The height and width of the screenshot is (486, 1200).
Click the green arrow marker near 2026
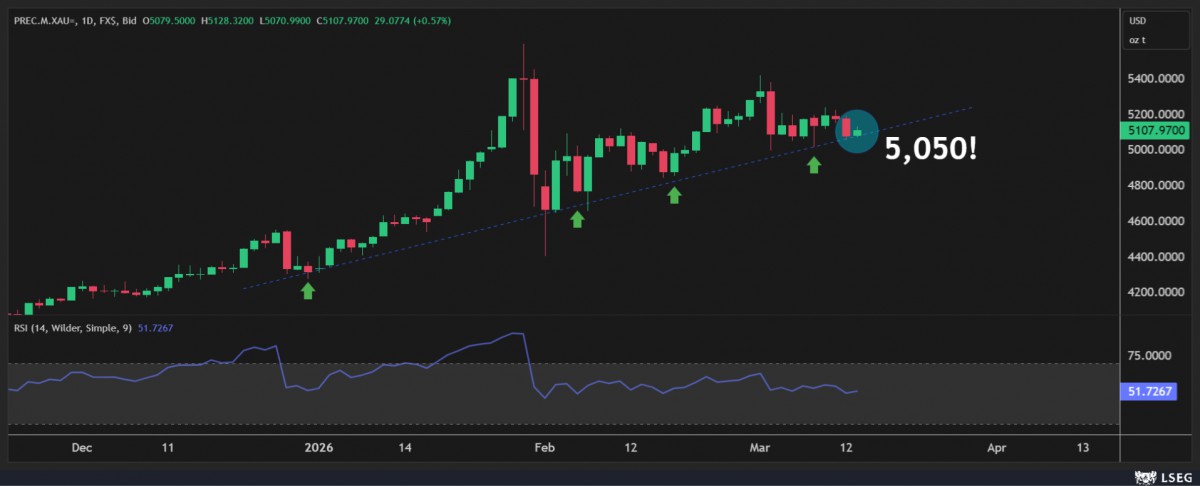[308, 290]
